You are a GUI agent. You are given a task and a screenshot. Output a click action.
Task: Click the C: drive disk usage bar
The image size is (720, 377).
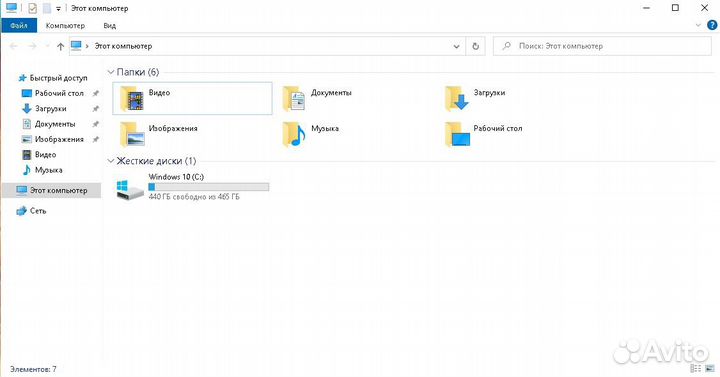pyautogui.click(x=208, y=187)
